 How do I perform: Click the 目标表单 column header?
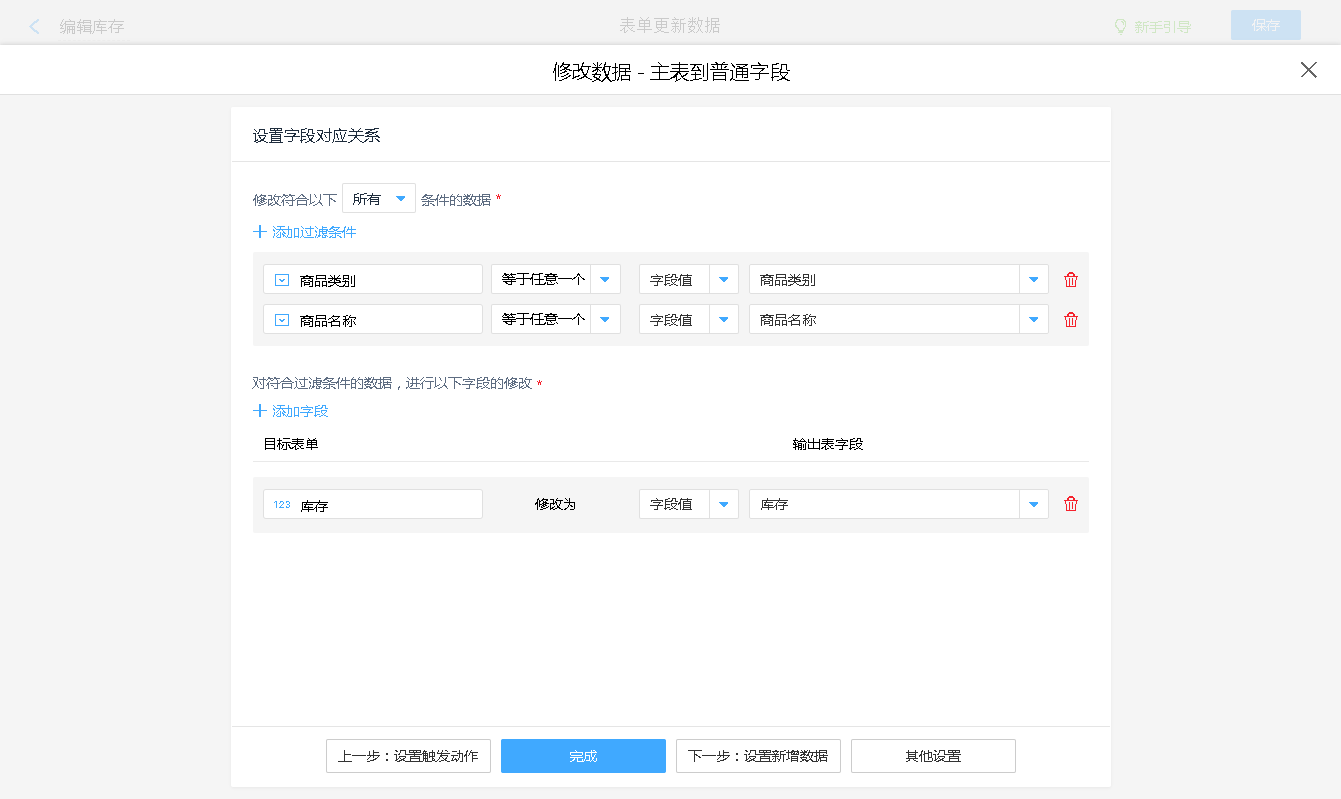[x=291, y=444]
